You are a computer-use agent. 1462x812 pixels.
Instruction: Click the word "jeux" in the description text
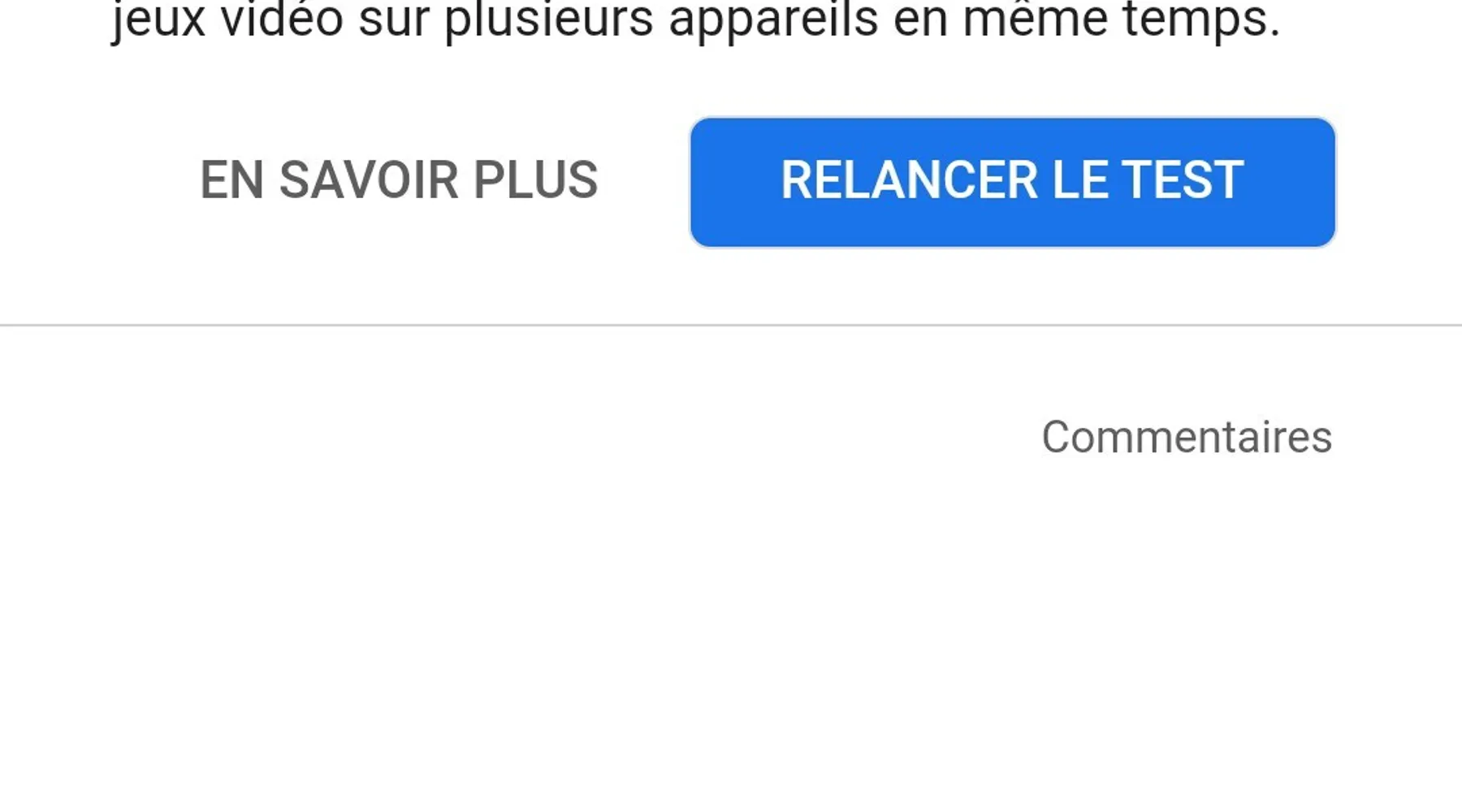click(x=158, y=20)
